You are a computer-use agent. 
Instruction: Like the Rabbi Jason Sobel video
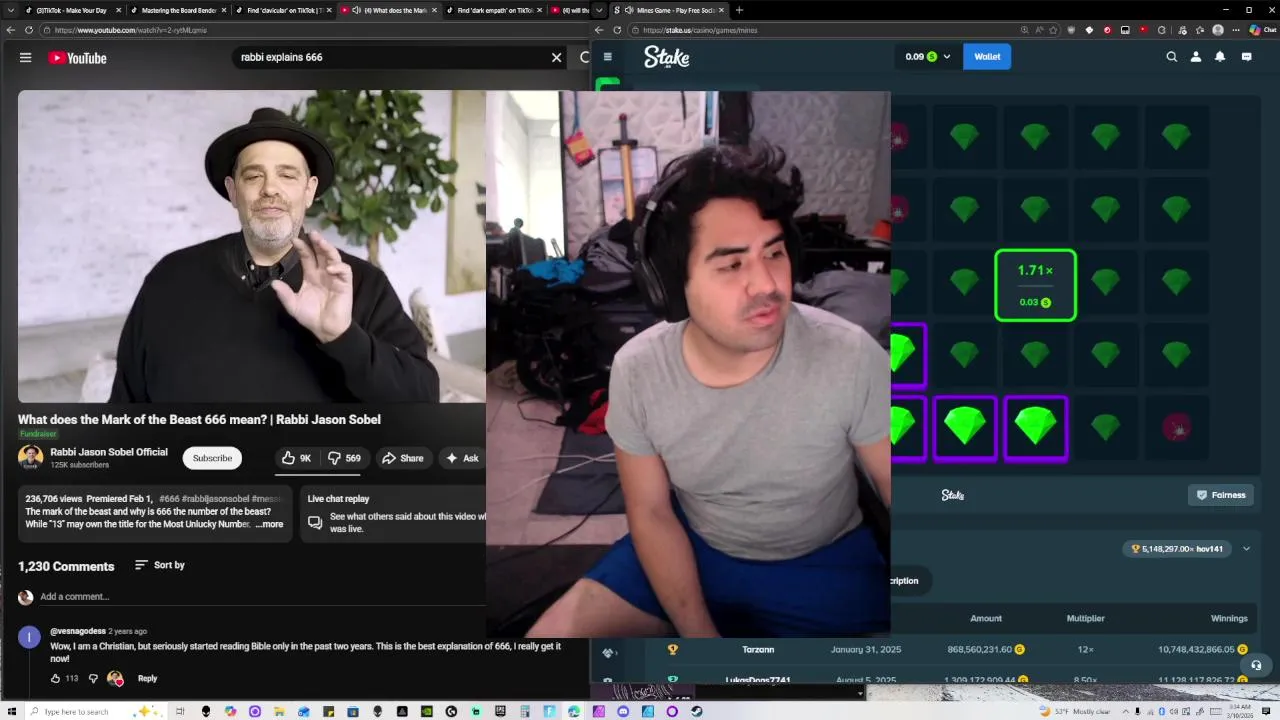[x=296, y=458]
